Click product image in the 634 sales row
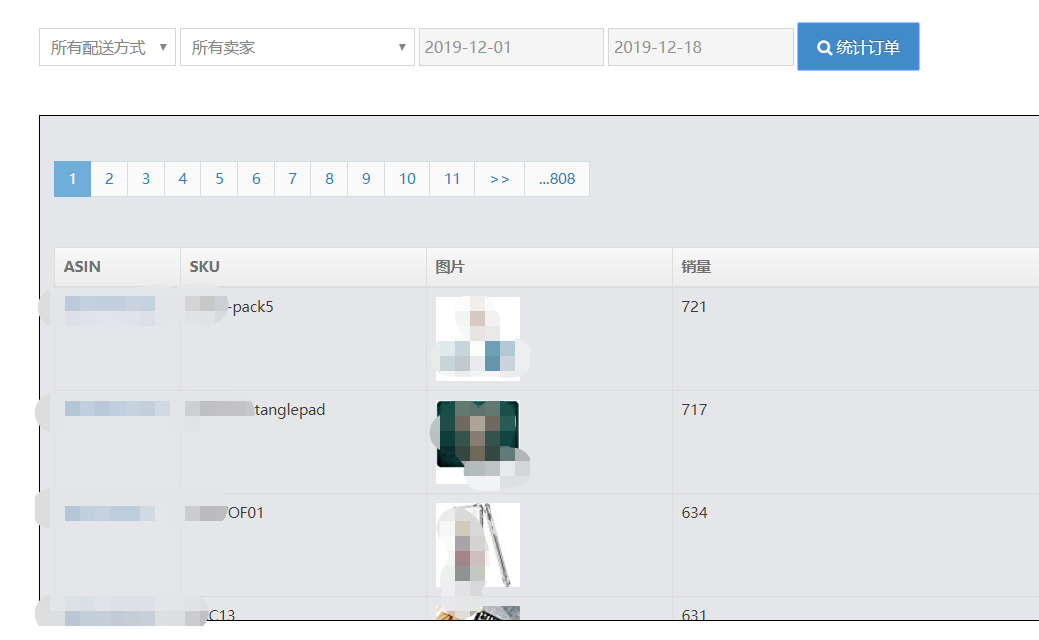Image resolution: width=1039 pixels, height=640 pixels. coord(478,544)
